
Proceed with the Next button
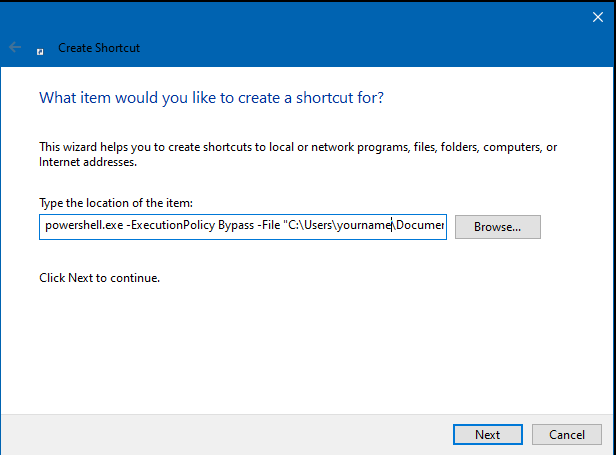coord(488,435)
